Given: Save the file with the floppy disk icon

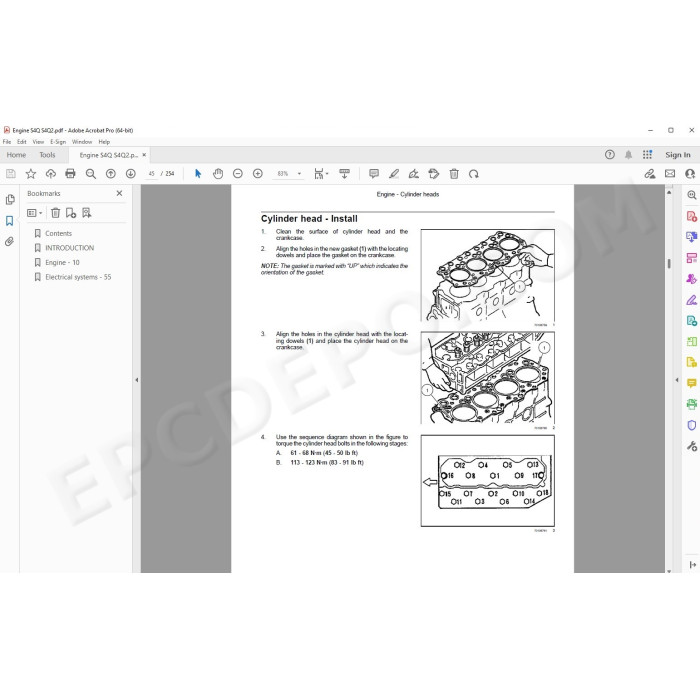Looking at the screenshot, I should click(11, 174).
